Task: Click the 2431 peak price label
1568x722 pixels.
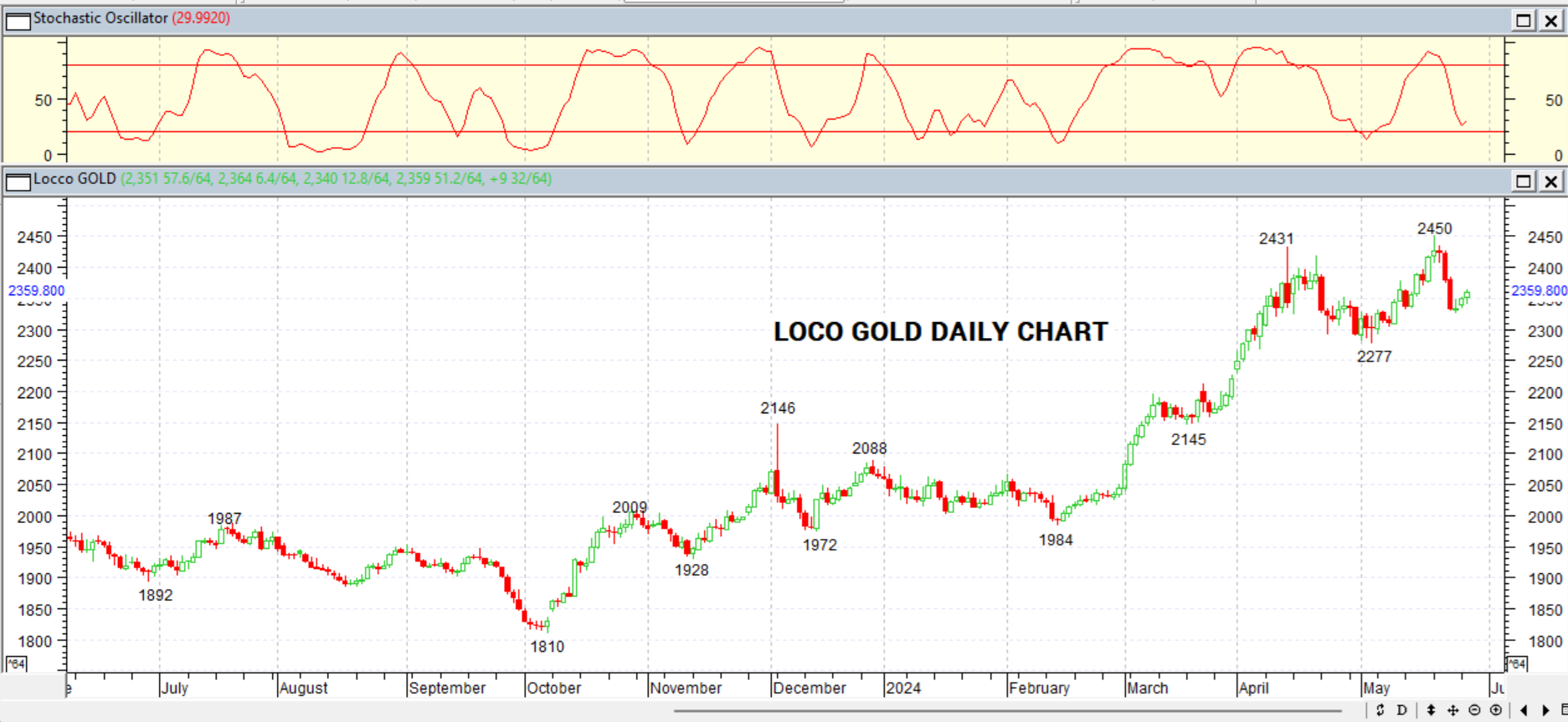Action: [1276, 239]
